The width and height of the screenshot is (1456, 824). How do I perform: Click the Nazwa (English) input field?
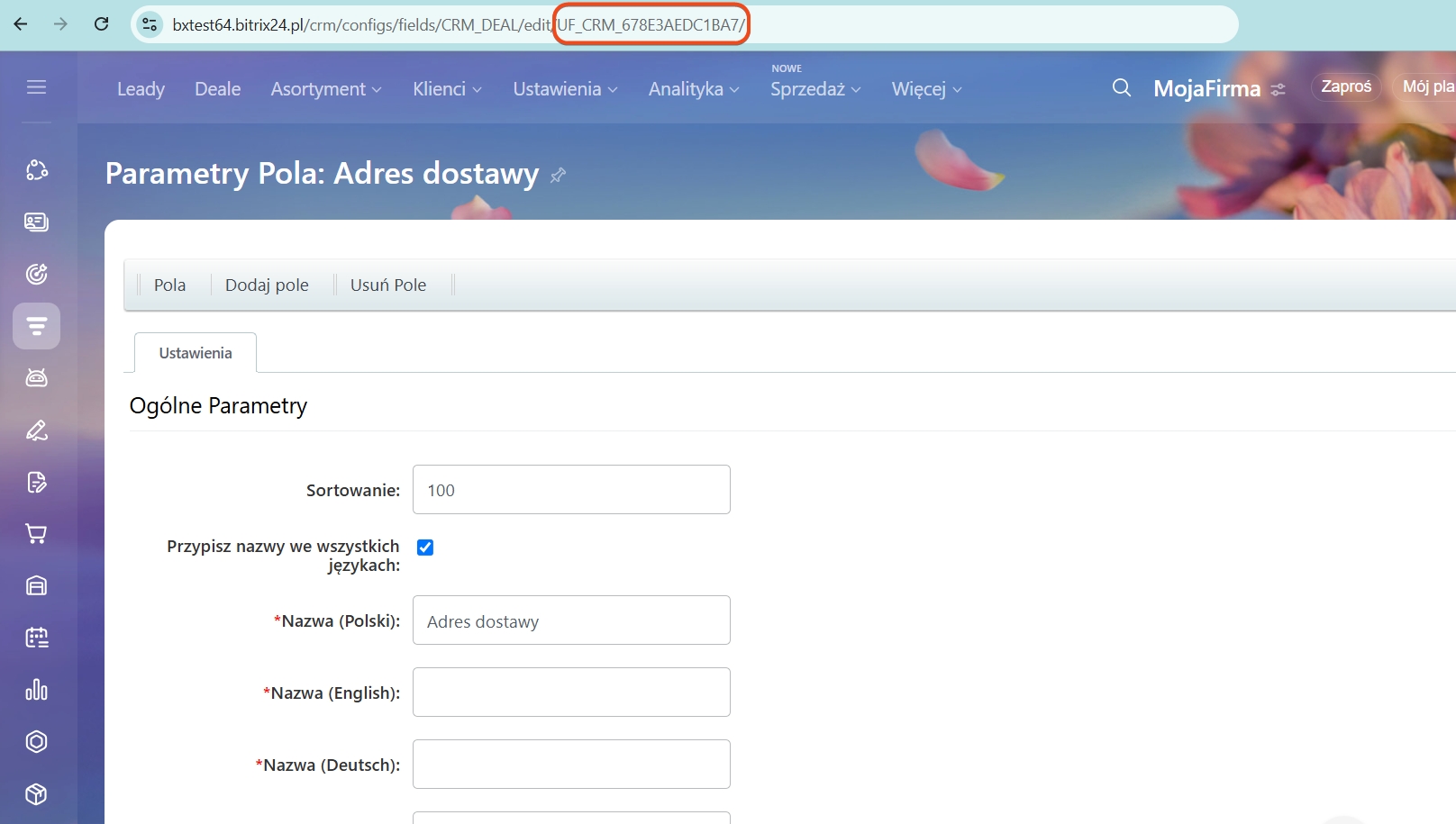click(x=571, y=693)
